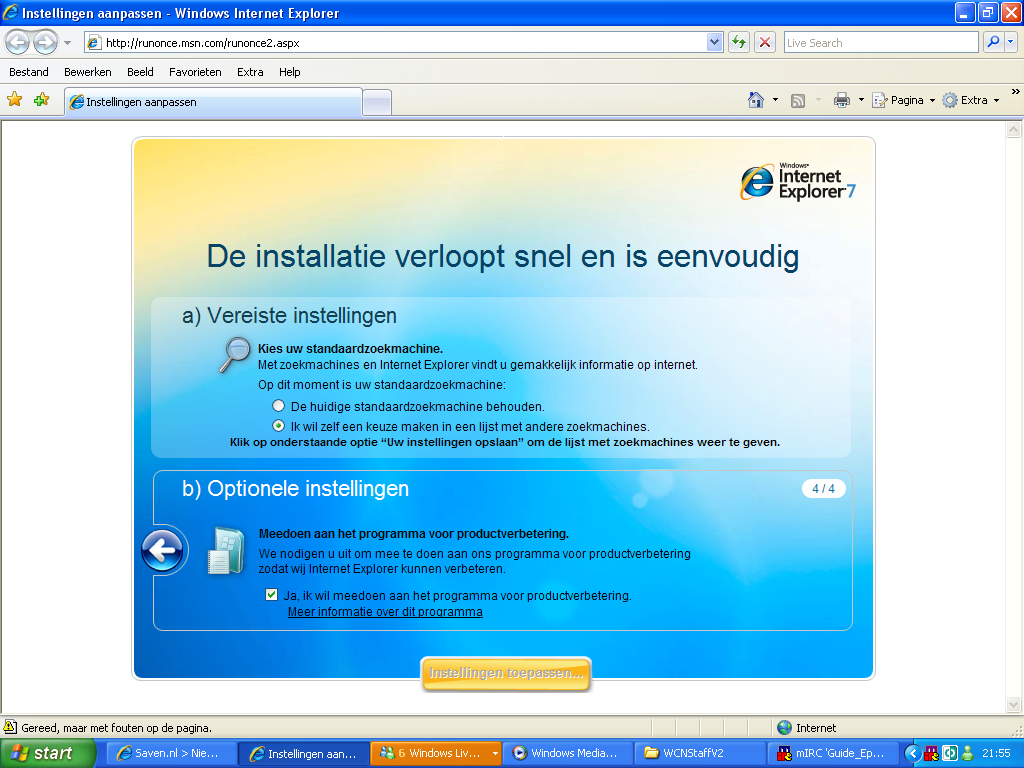Open the WCNStaffV2 folder taskbar button
Viewport: 1024px width, 768px height.
(700, 753)
